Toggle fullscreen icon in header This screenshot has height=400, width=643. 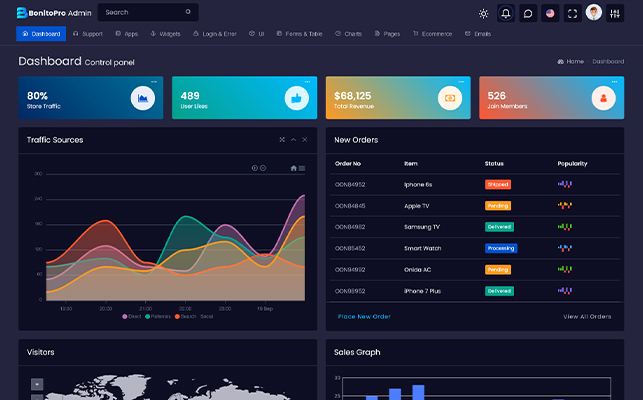(572, 14)
